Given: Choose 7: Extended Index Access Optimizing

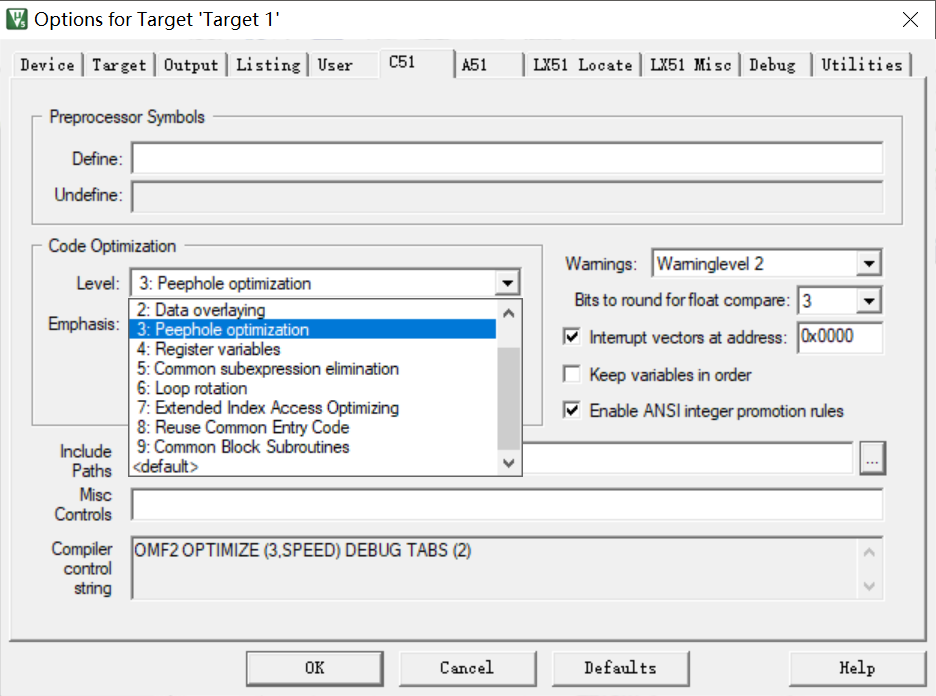Looking at the screenshot, I should click(313, 408).
